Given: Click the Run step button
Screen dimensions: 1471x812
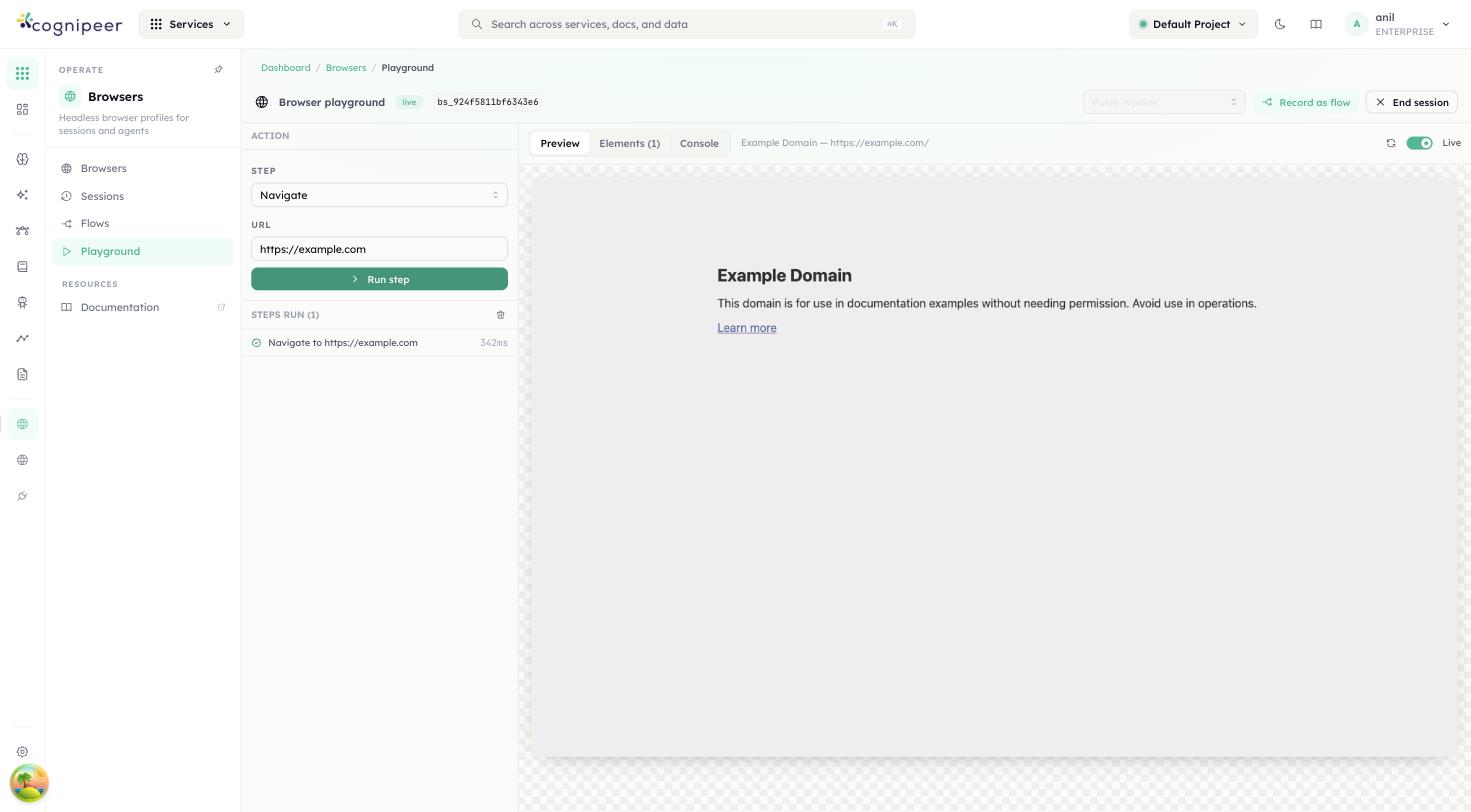Looking at the screenshot, I should 379,279.
